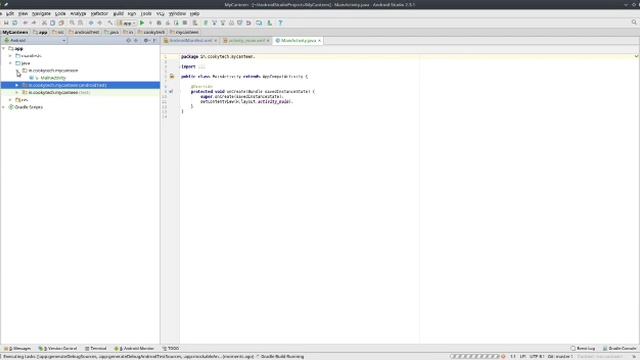Close the MainActivity.java tab
Image resolution: width=640 pixels, height=360 pixels.
pyautogui.click(x=320, y=41)
